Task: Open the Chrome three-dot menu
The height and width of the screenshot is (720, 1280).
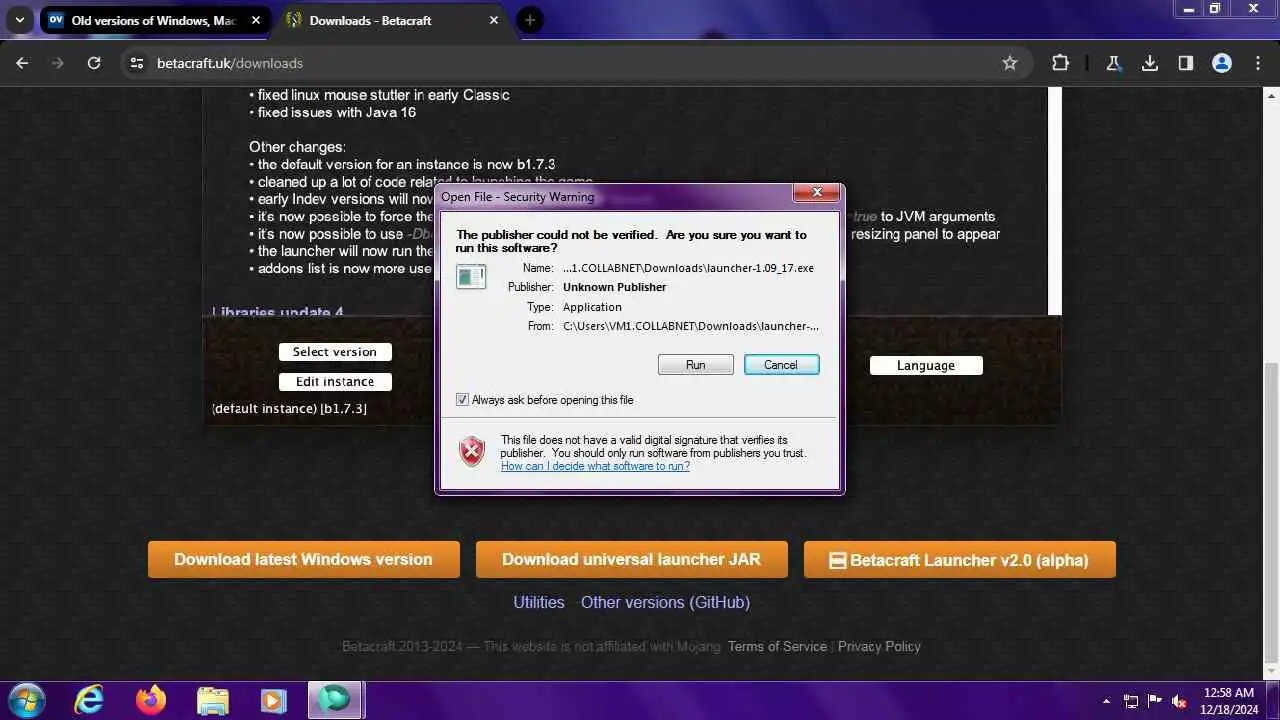Action: tap(1258, 63)
